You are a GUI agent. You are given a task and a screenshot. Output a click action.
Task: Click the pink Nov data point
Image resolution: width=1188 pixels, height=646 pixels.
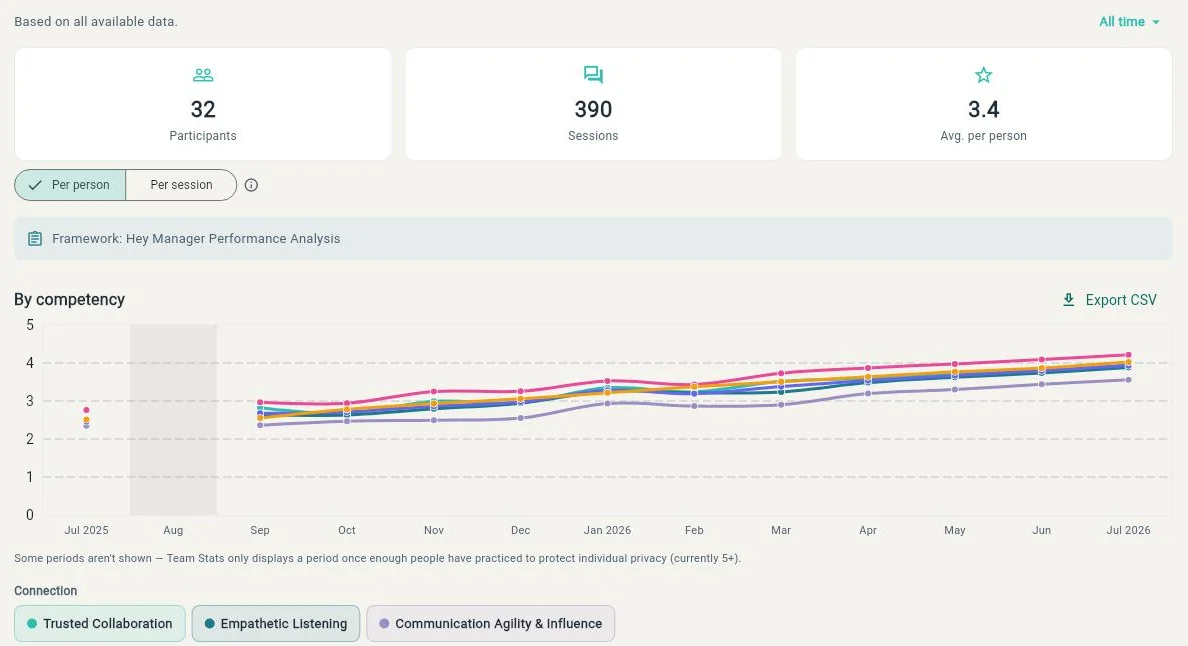tap(433, 392)
